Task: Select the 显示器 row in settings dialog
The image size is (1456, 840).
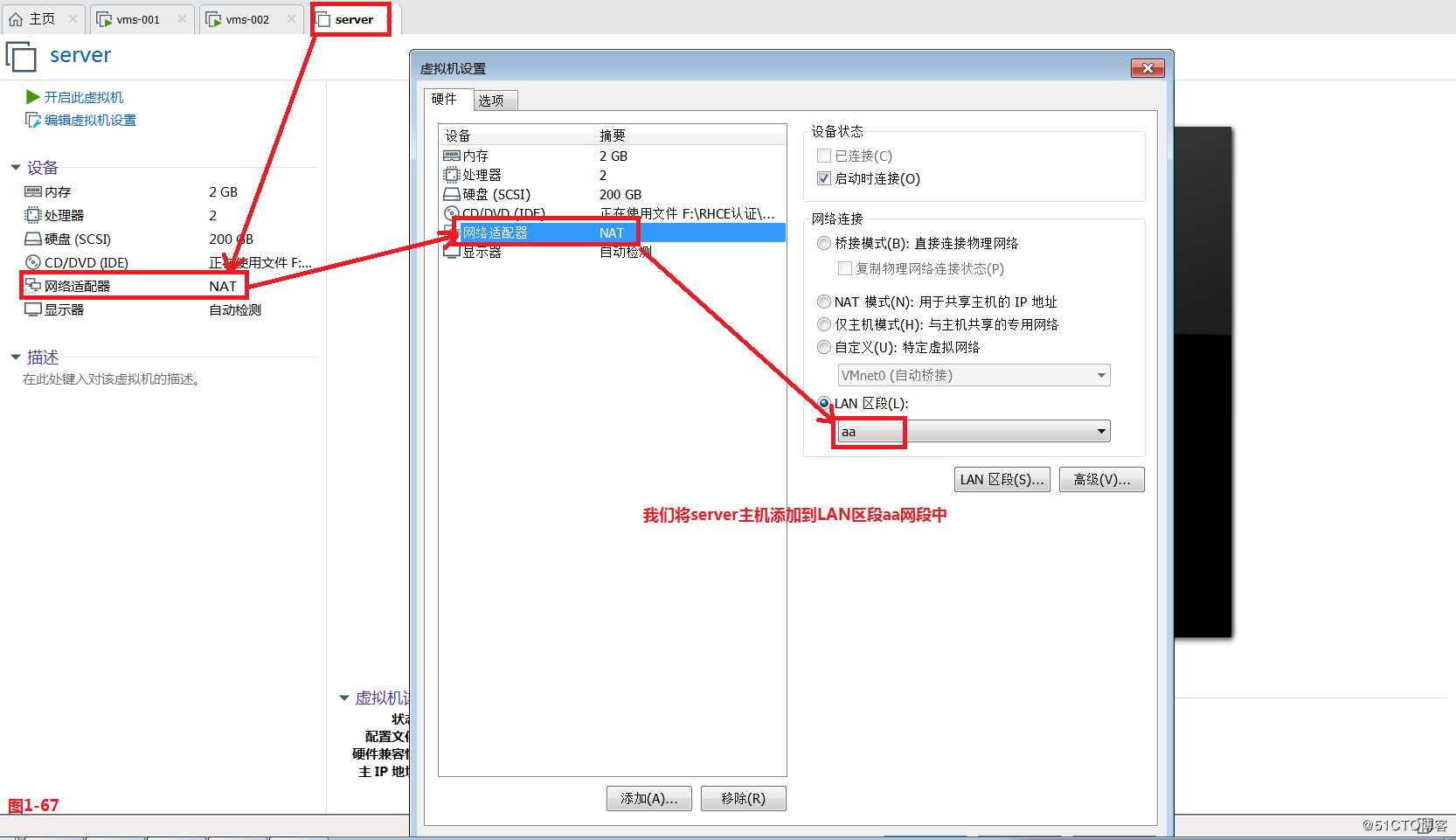Action: [x=612, y=252]
